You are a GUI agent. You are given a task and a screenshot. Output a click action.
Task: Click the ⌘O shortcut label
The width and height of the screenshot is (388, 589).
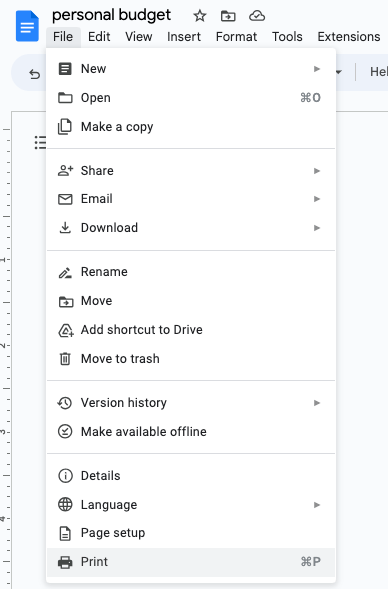tap(311, 98)
